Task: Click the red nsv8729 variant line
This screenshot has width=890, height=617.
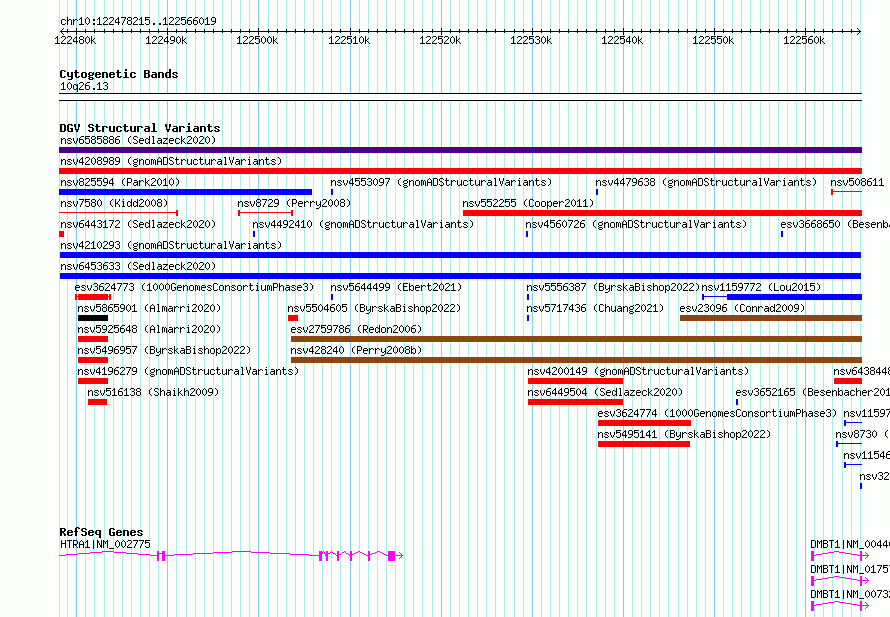Action: 266,213
